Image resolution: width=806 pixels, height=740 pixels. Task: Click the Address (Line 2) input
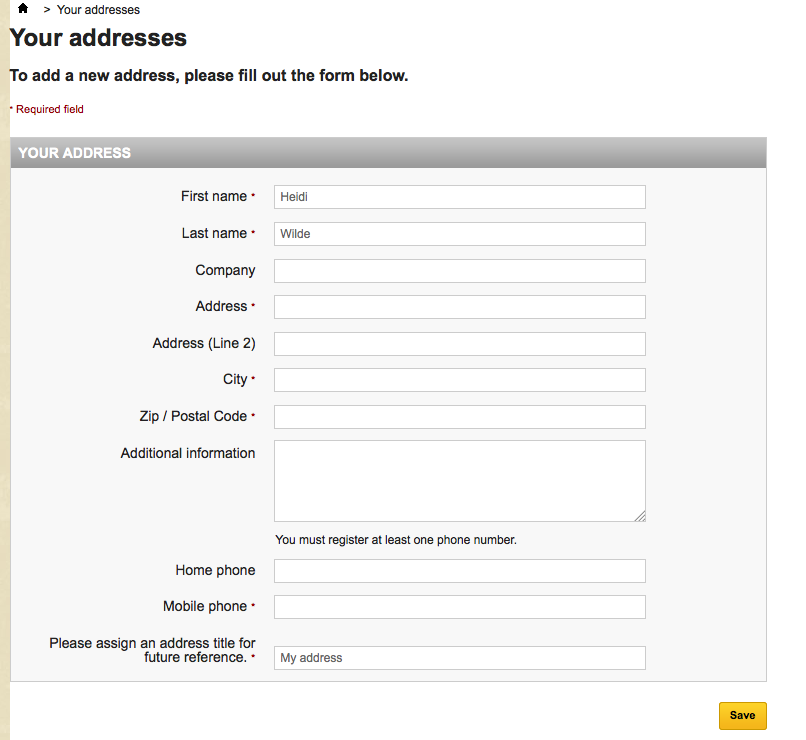(x=459, y=344)
